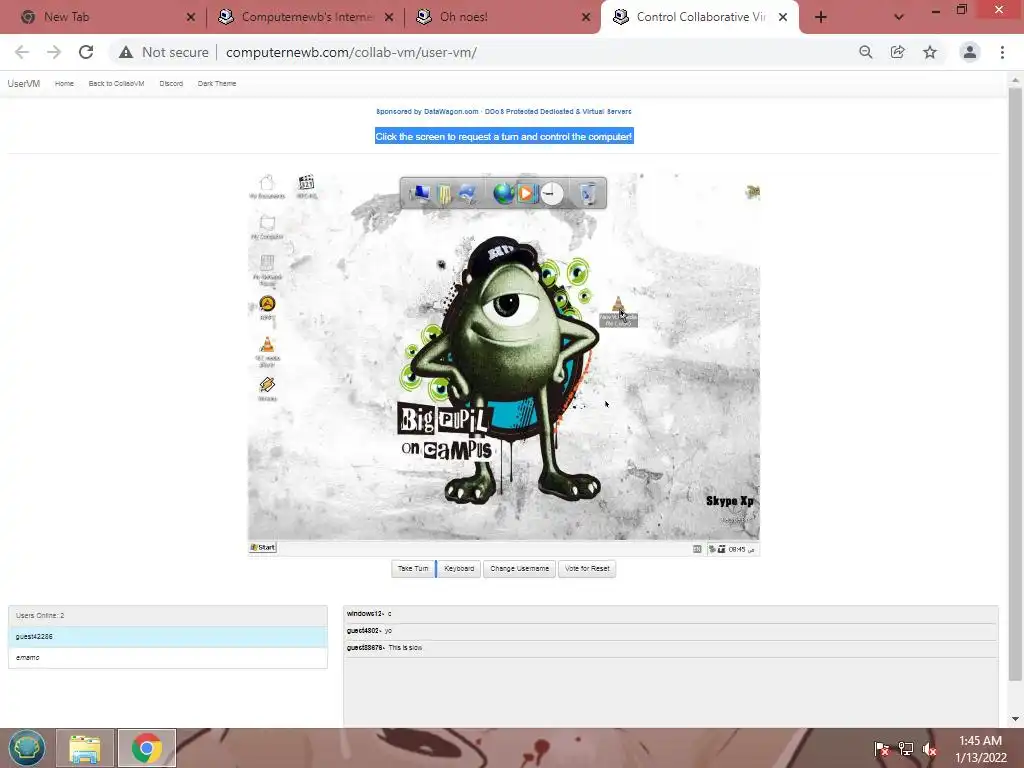The height and width of the screenshot is (768, 1024).
Task: Click the VM tray language indicator
Action: click(697, 549)
